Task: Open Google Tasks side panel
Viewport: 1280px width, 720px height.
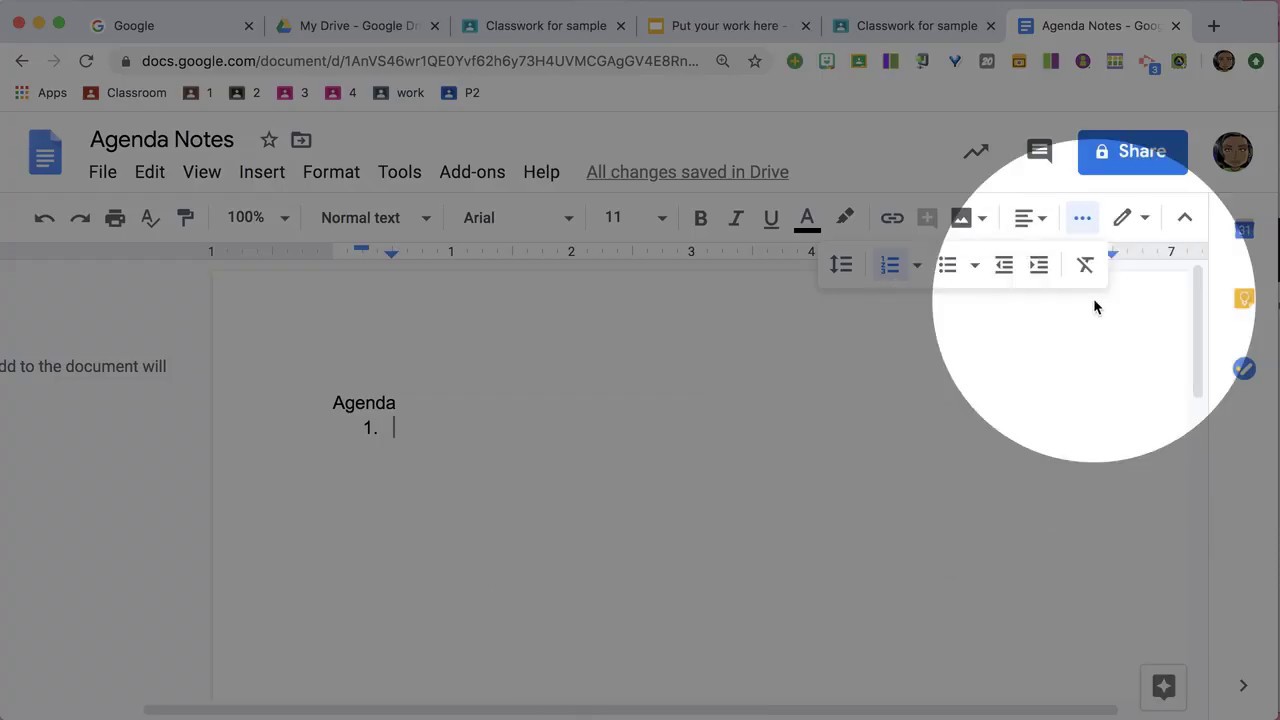Action: click(1244, 369)
